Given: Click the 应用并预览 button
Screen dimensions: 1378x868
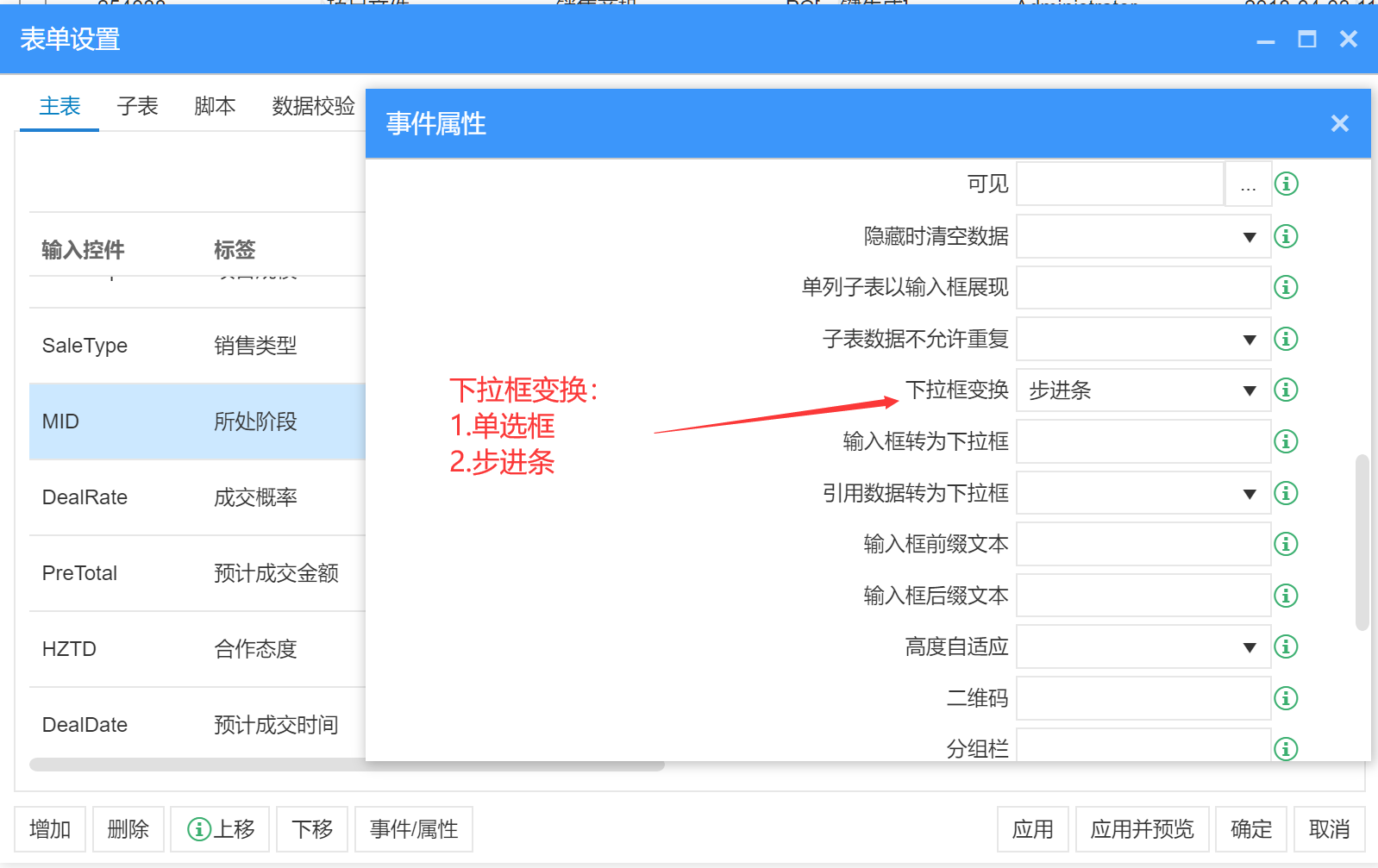Looking at the screenshot, I should [1142, 829].
